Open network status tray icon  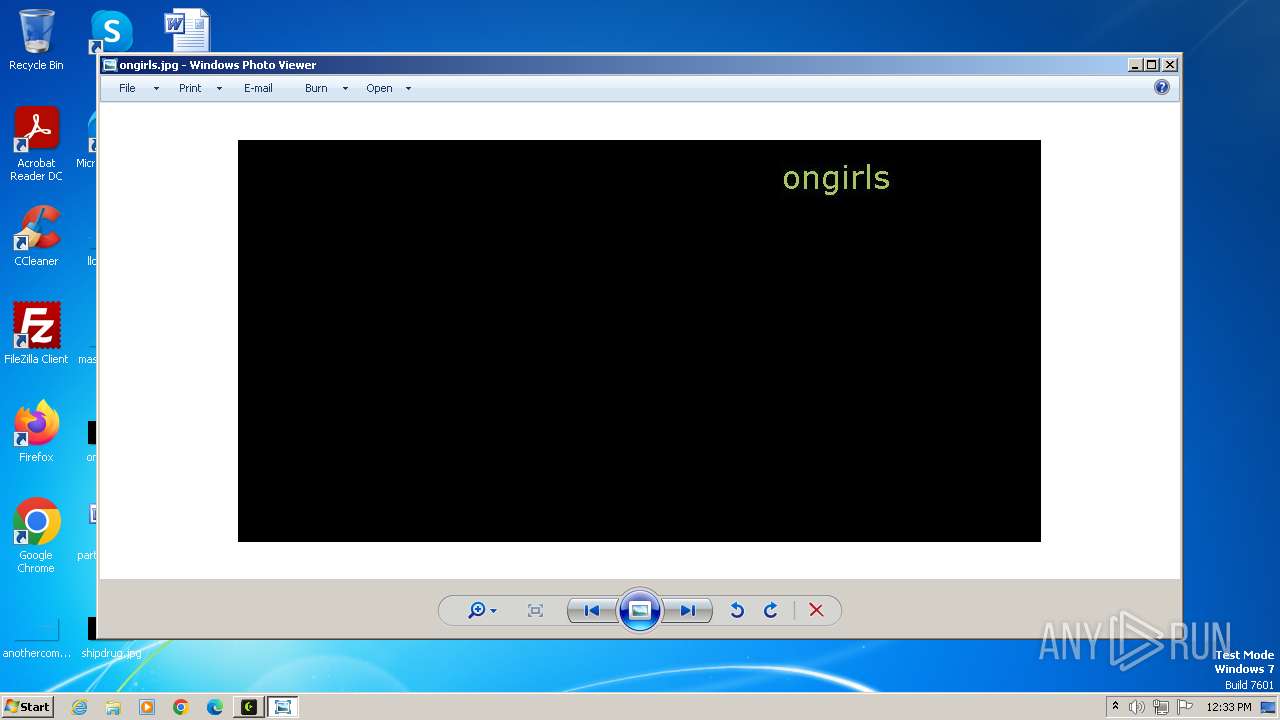point(1161,707)
